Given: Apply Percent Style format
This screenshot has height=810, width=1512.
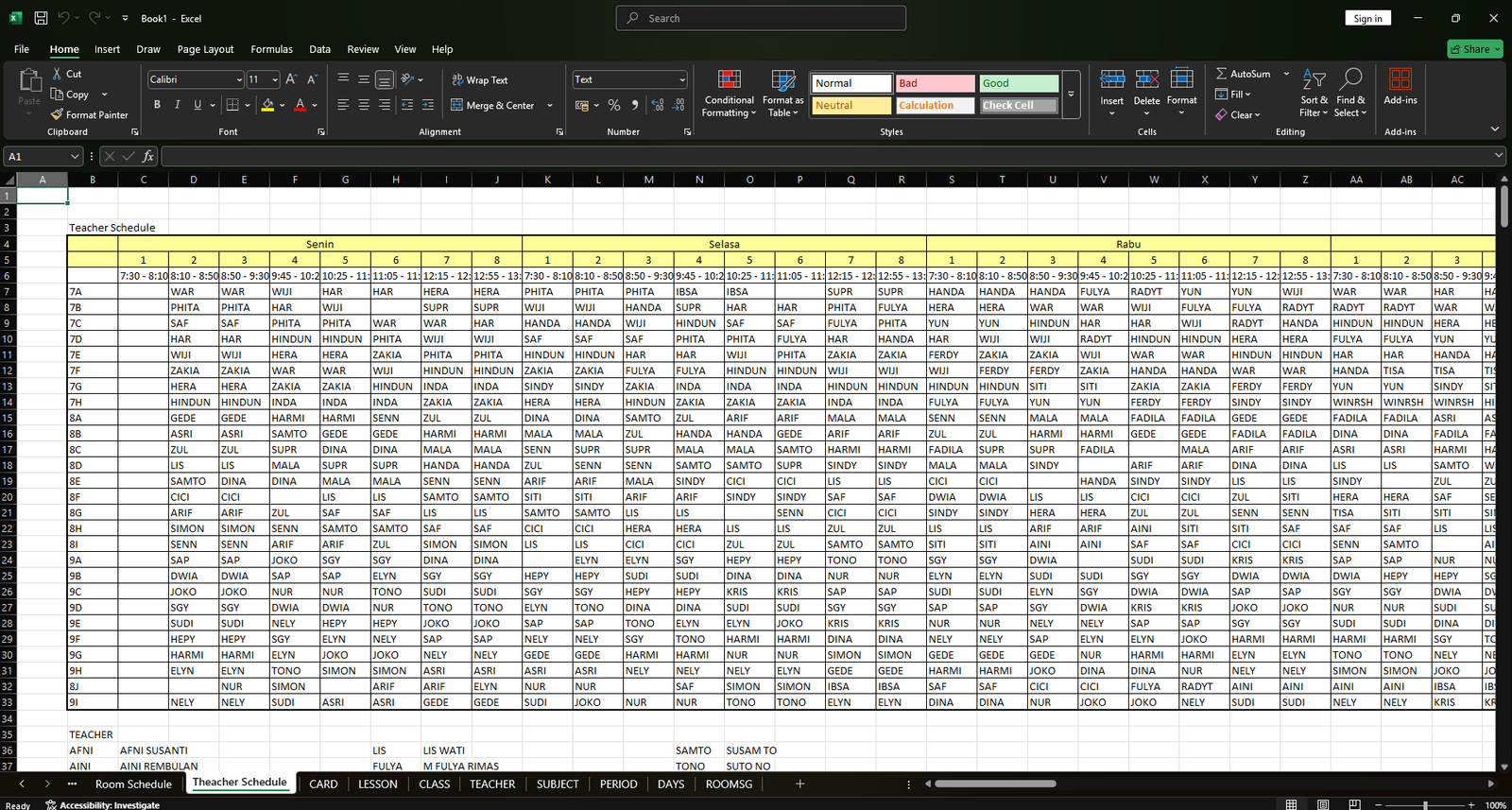Looking at the screenshot, I should click(614, 105).
